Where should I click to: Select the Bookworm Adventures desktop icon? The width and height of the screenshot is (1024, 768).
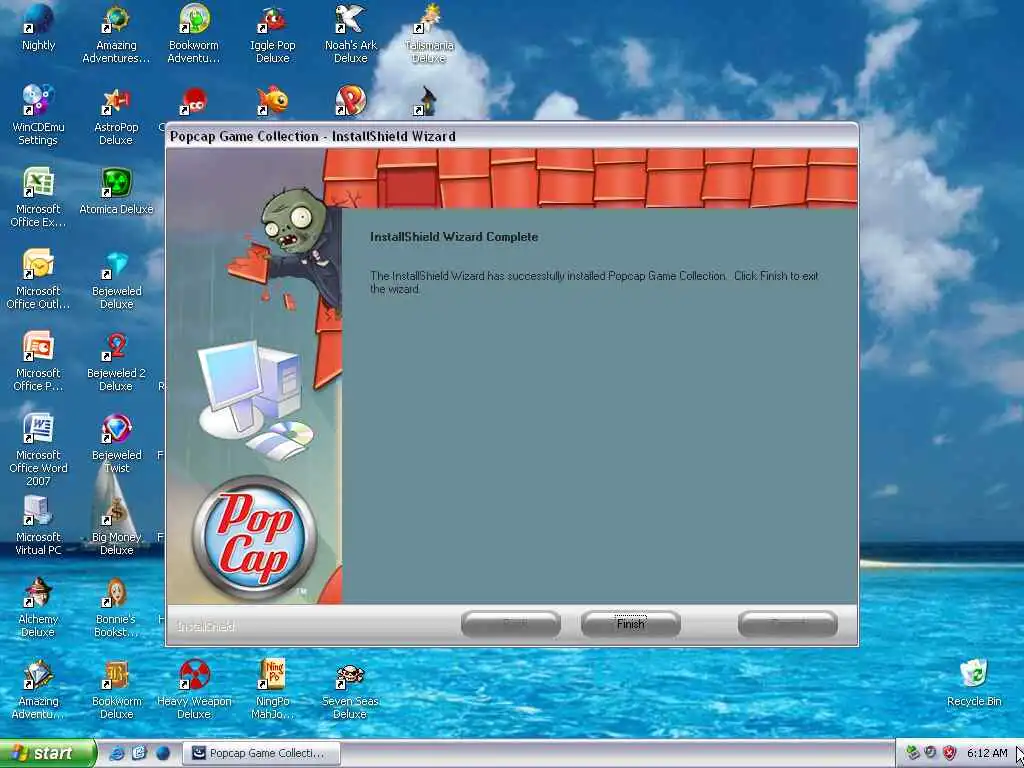pos(194,34)
